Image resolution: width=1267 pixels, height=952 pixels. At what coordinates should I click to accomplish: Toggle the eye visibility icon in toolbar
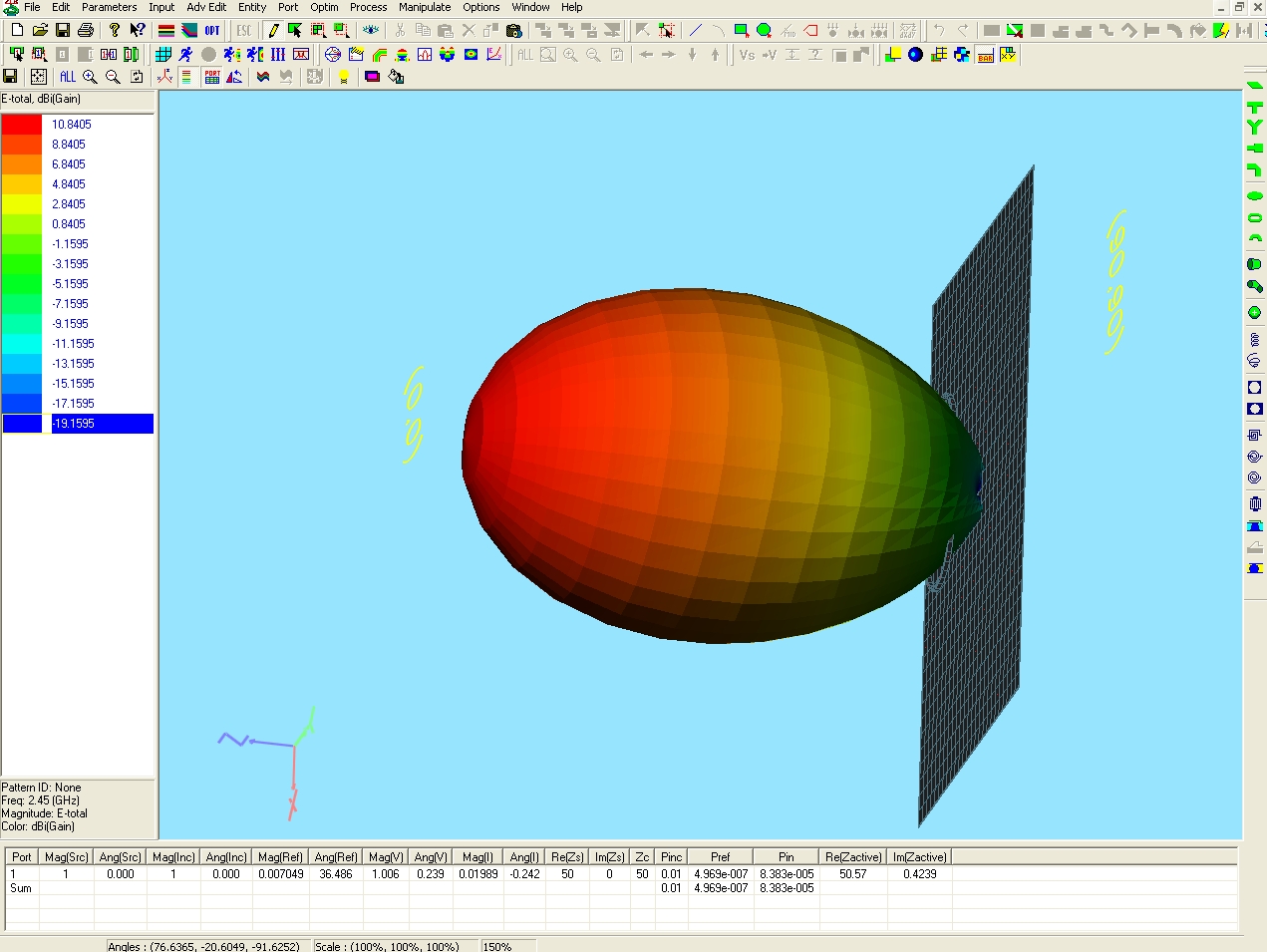click(x=371, y=31)
